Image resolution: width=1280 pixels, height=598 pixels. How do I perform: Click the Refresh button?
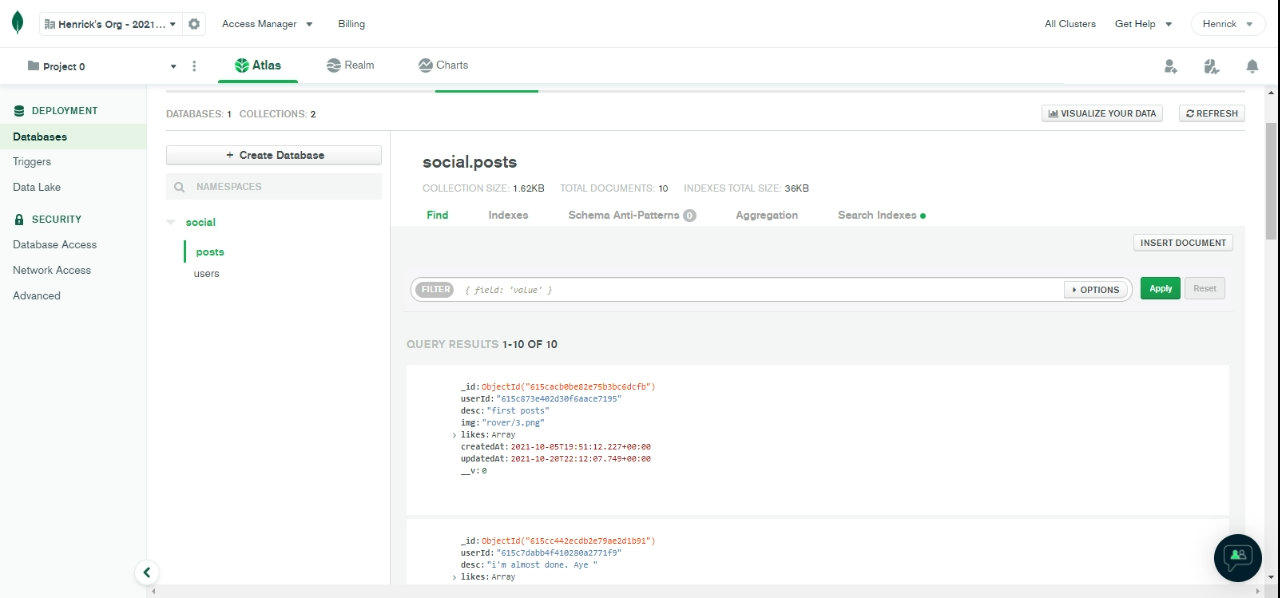coord(1212,114)
